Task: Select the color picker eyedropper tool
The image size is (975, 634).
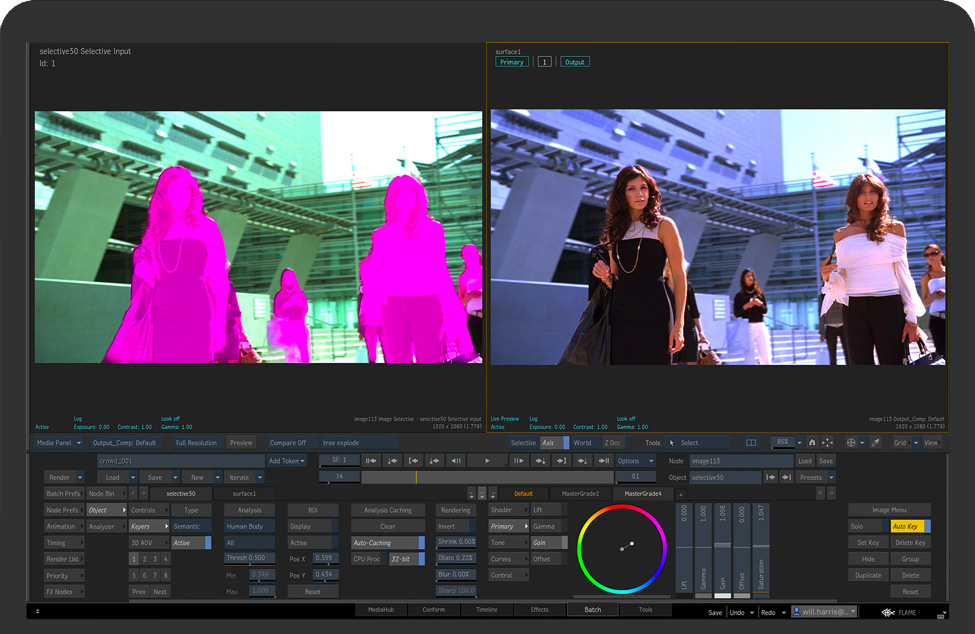Action: pos(875,443)
